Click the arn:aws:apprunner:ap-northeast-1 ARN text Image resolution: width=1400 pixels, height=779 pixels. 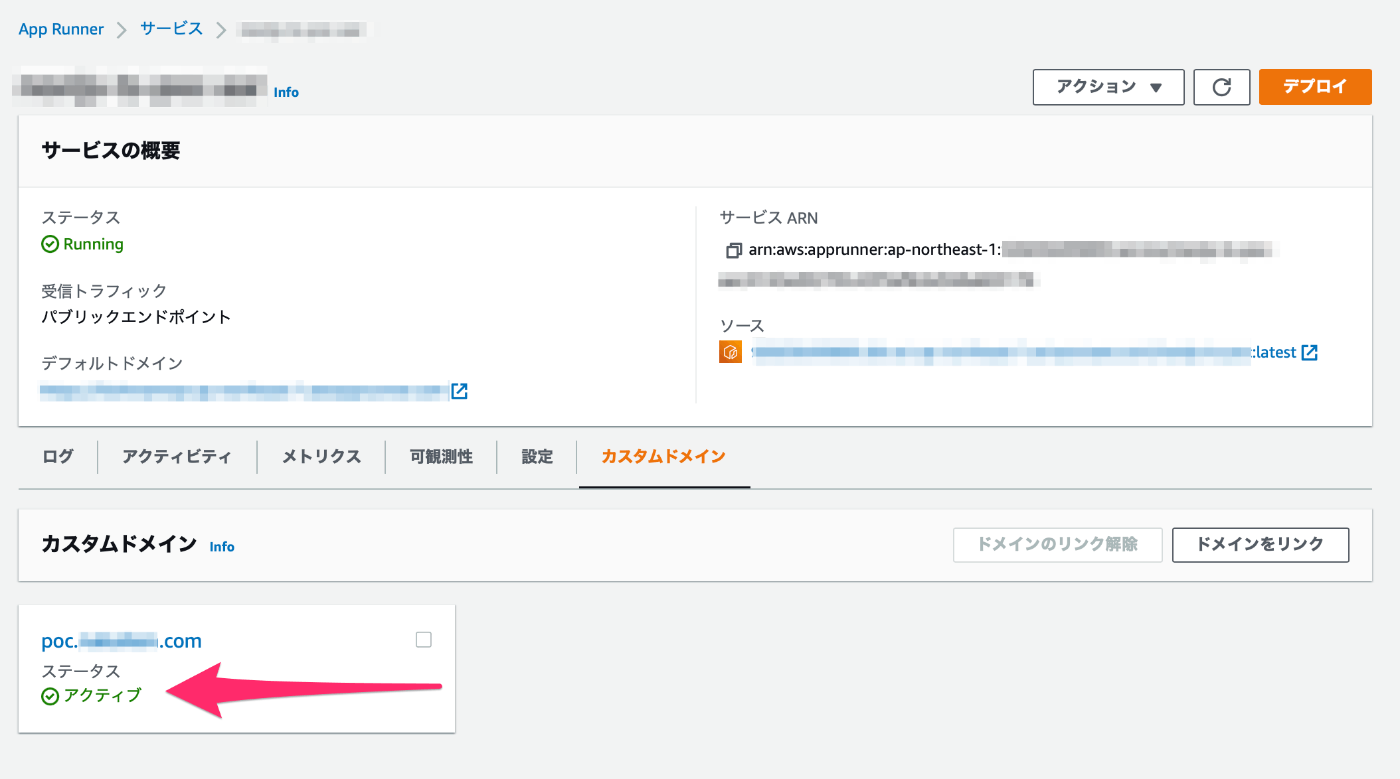pos(874,250)
